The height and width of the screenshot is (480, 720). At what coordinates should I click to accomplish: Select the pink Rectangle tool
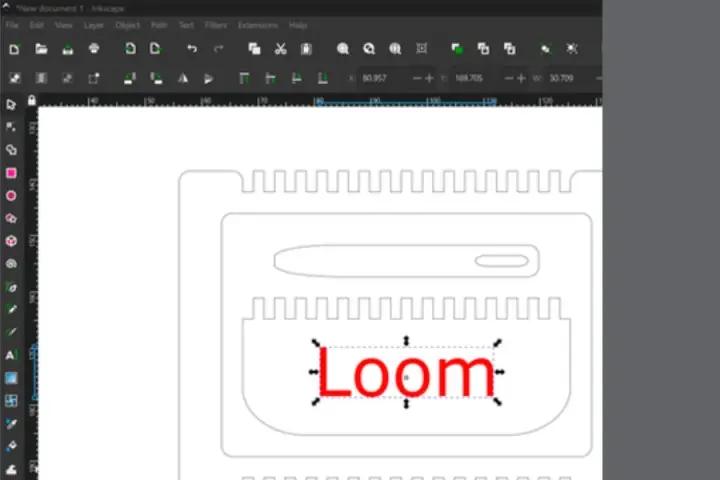click(x=11, y=173)
